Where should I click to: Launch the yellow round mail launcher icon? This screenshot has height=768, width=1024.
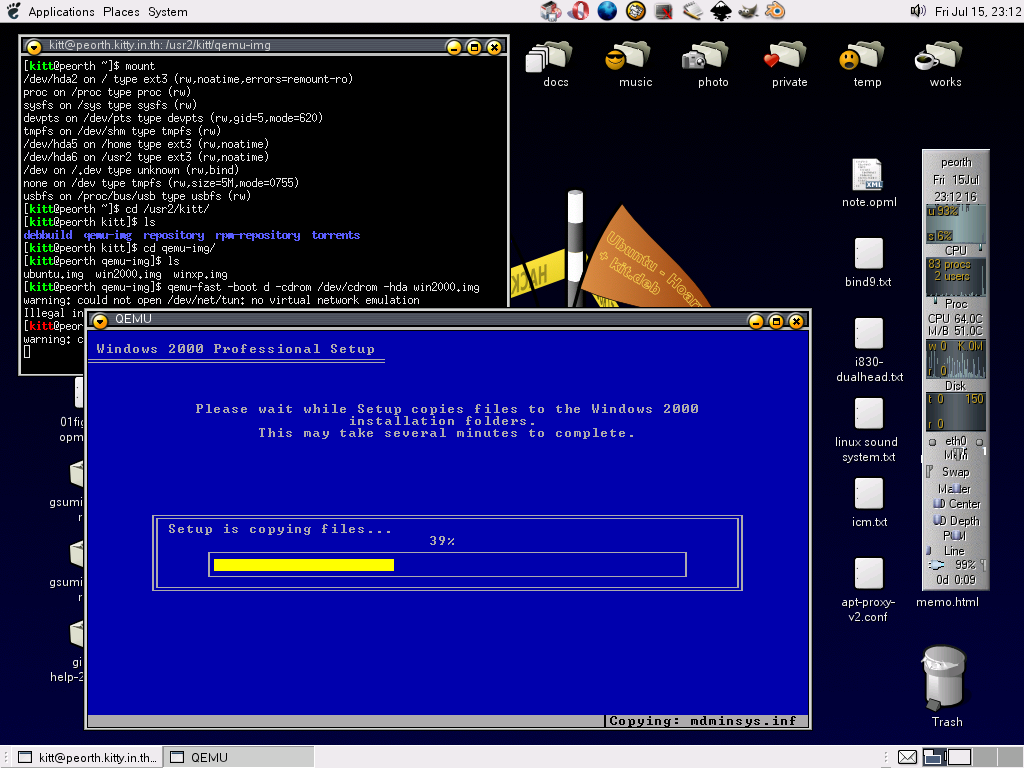point(635,11)
